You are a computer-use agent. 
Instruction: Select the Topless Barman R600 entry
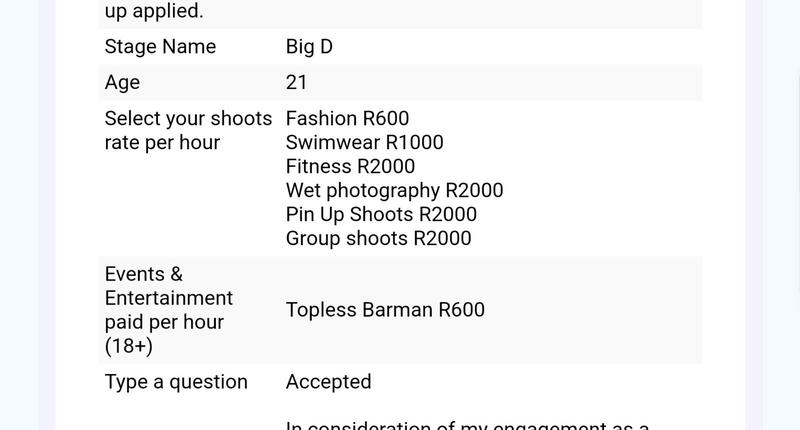pos(385,310)
